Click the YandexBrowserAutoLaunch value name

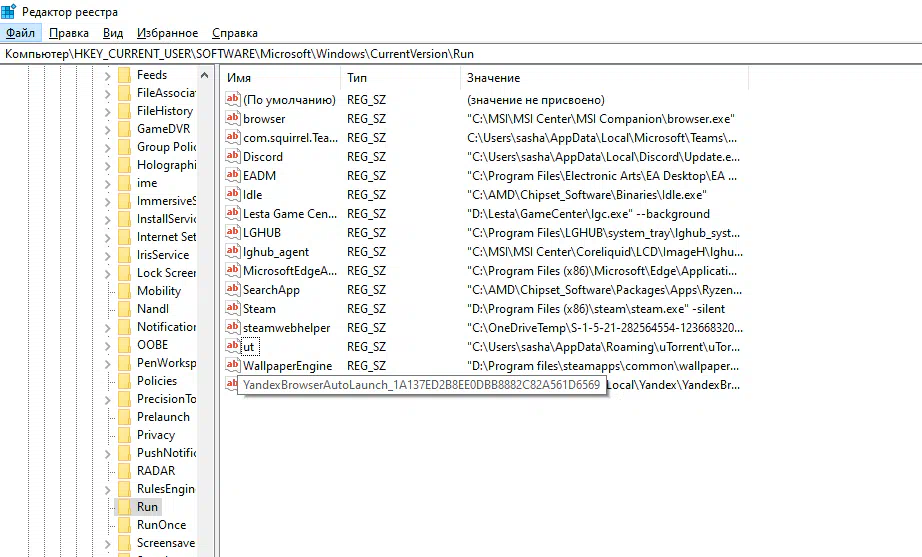(422, 385)
